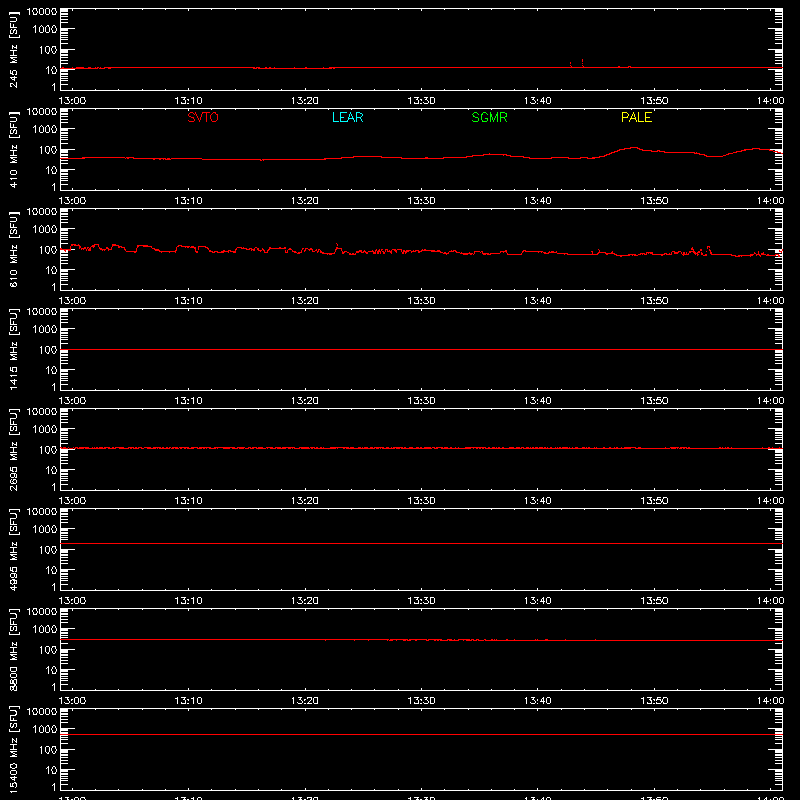The width and height of the screenshot is (800, 800).
Task: Click the '1415 MHz [SFU]' axis title
Action: (x=14, y=349)
